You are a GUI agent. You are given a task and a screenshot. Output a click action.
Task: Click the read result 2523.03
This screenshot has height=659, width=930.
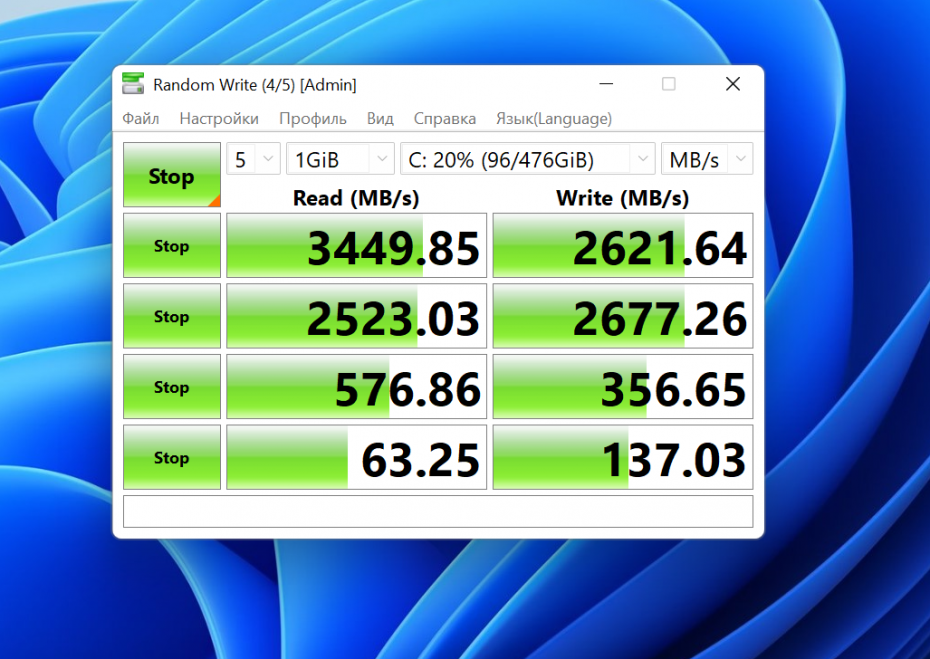(356, 316)
